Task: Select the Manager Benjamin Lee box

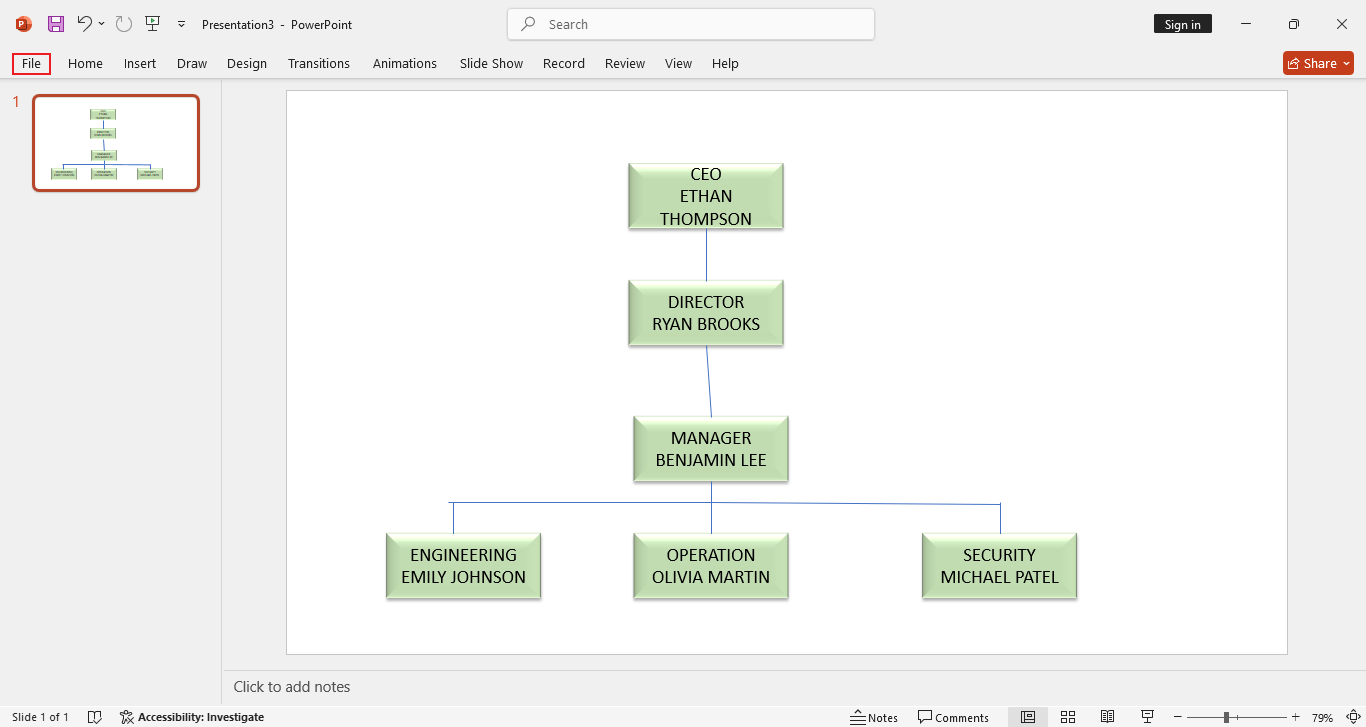Action: 711,449
